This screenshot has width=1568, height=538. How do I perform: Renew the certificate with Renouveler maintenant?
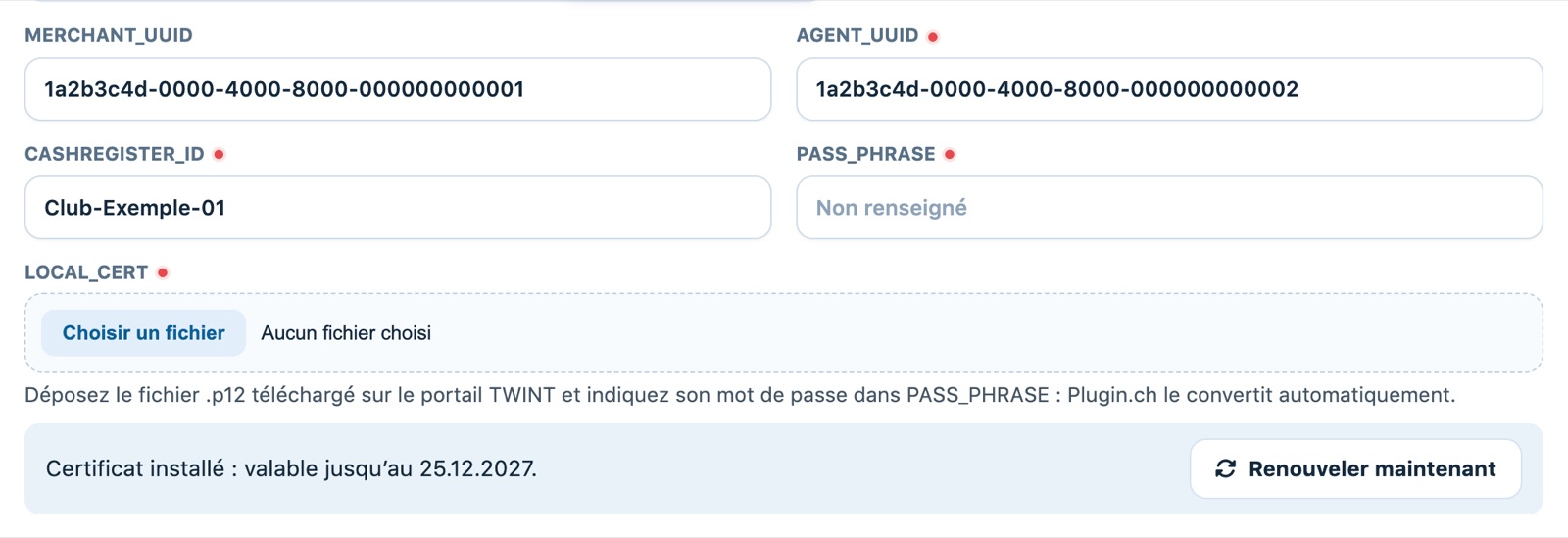(x=1355, y=468)
